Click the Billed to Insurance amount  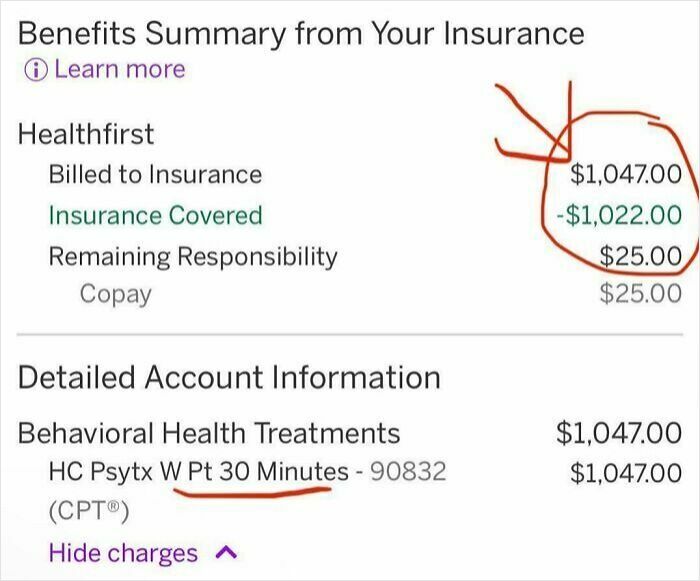[625, 175]
